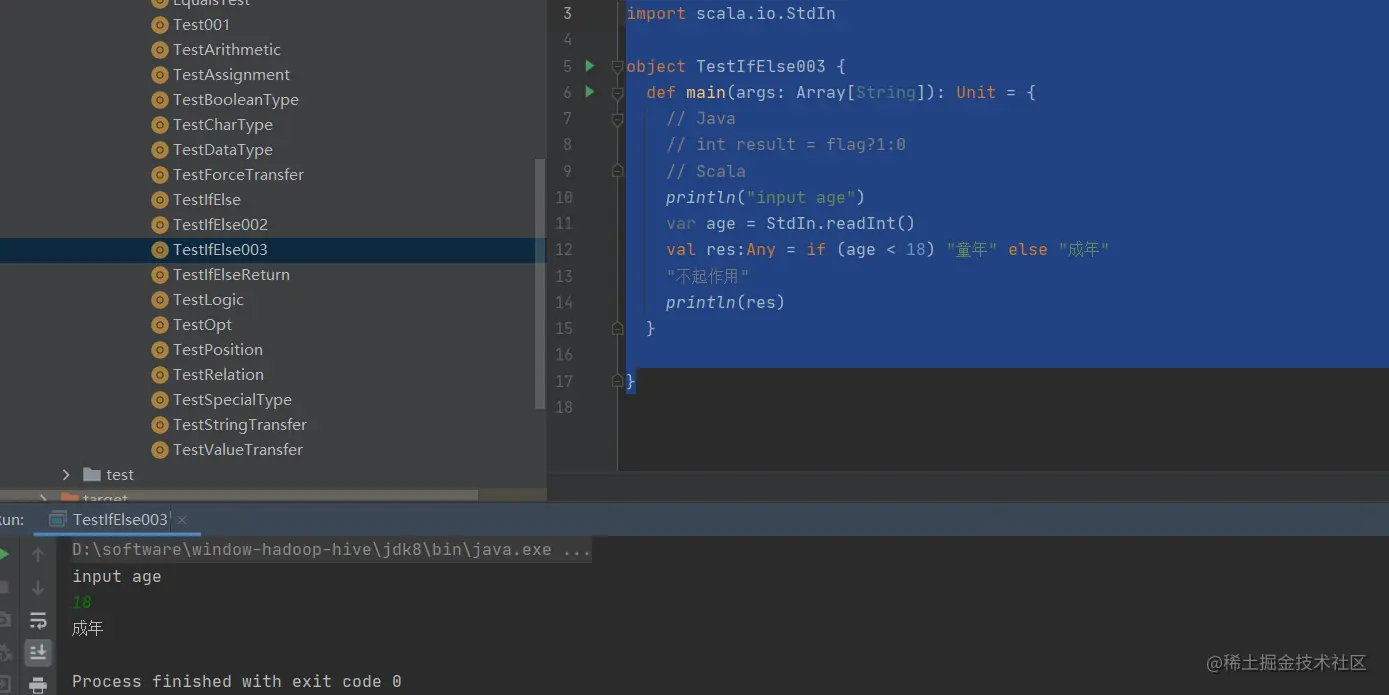Click Scala object icon beside TestAssignment
1389x695 pixels.
click(x=159, y=75)
